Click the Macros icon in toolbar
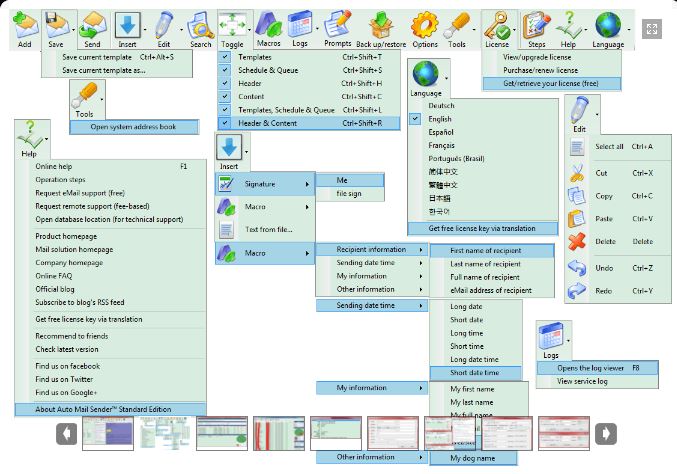677x474 pixels. (x=267, y=24)
